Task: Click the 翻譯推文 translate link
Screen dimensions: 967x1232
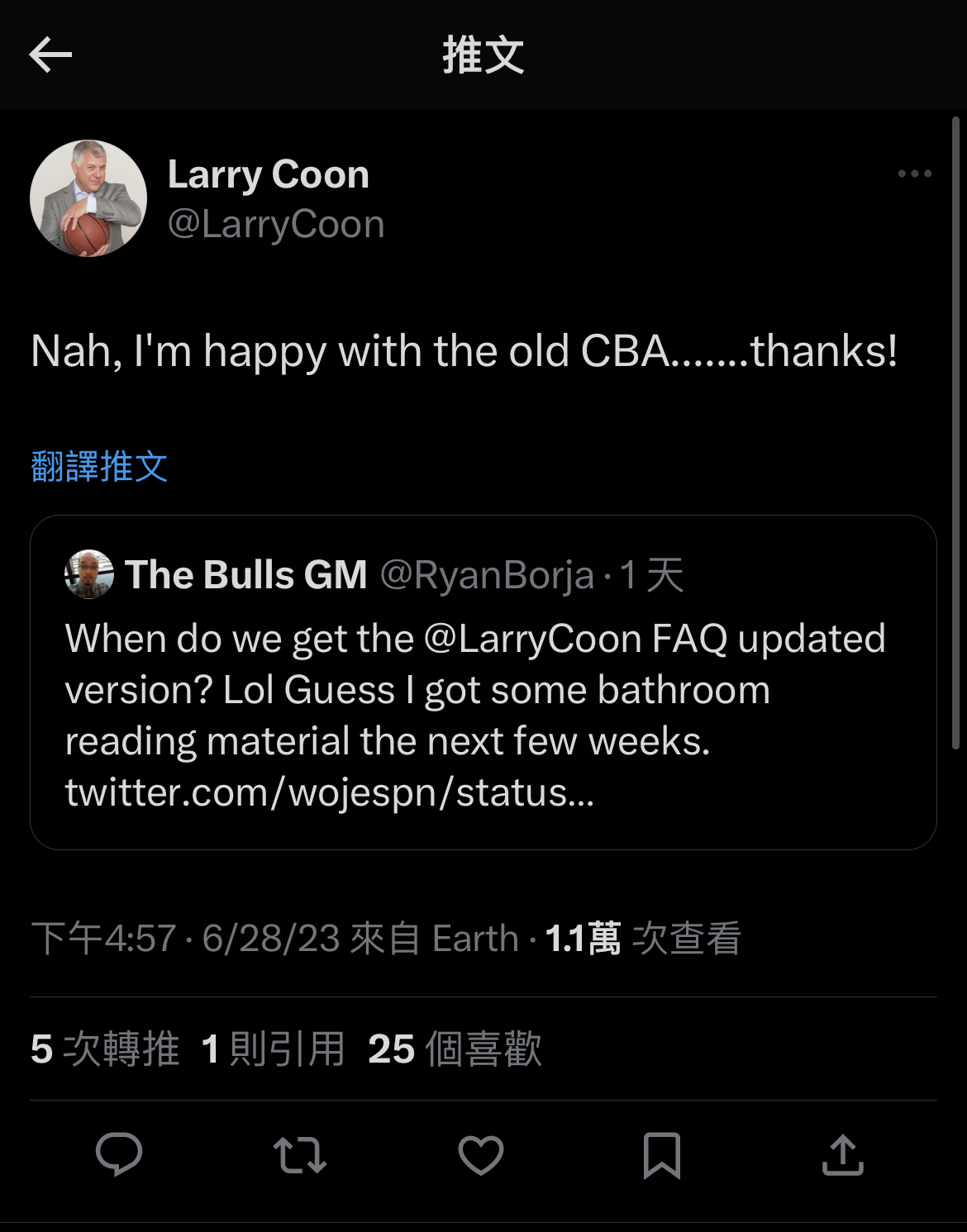Action: click(x=99, y=467)
